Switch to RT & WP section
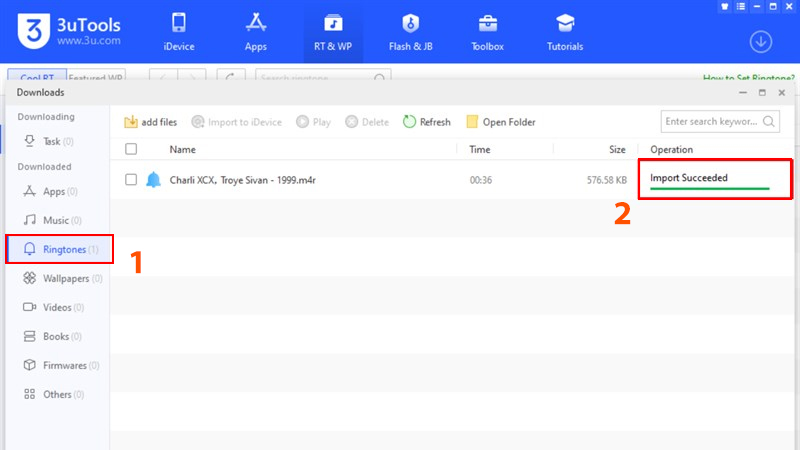Viewport: 800px width, 450px height. tap(333, 32)
